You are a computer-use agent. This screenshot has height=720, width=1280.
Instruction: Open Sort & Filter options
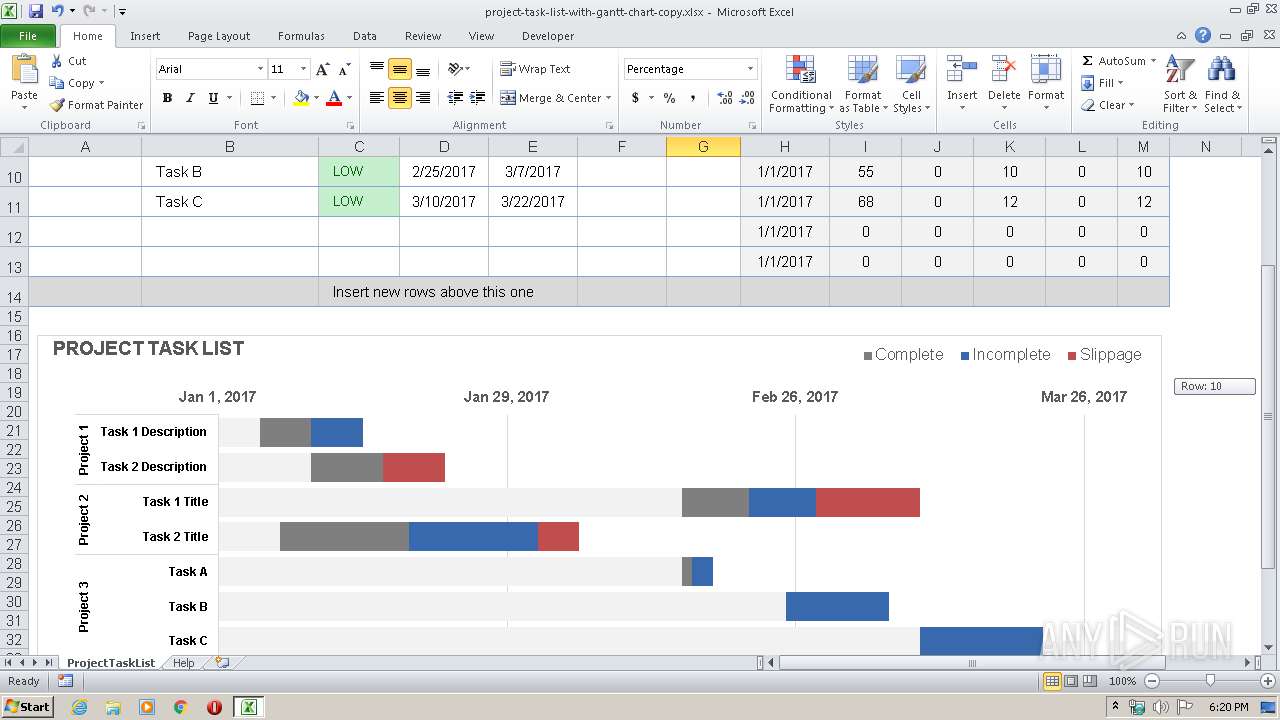tap(1180, 85)
